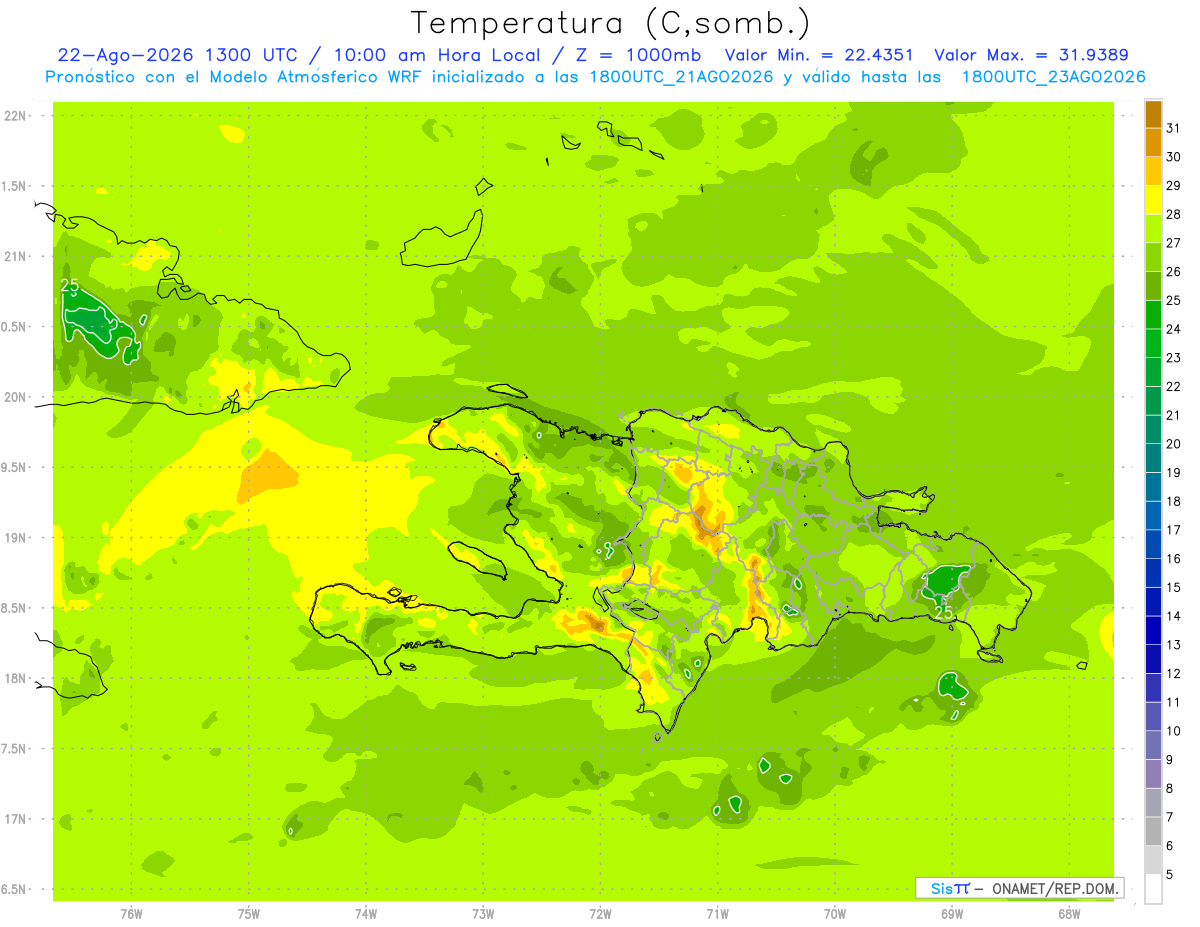Click legend value 22 on color scale
Screen dimensions: 1200x927
point(1174,386)
